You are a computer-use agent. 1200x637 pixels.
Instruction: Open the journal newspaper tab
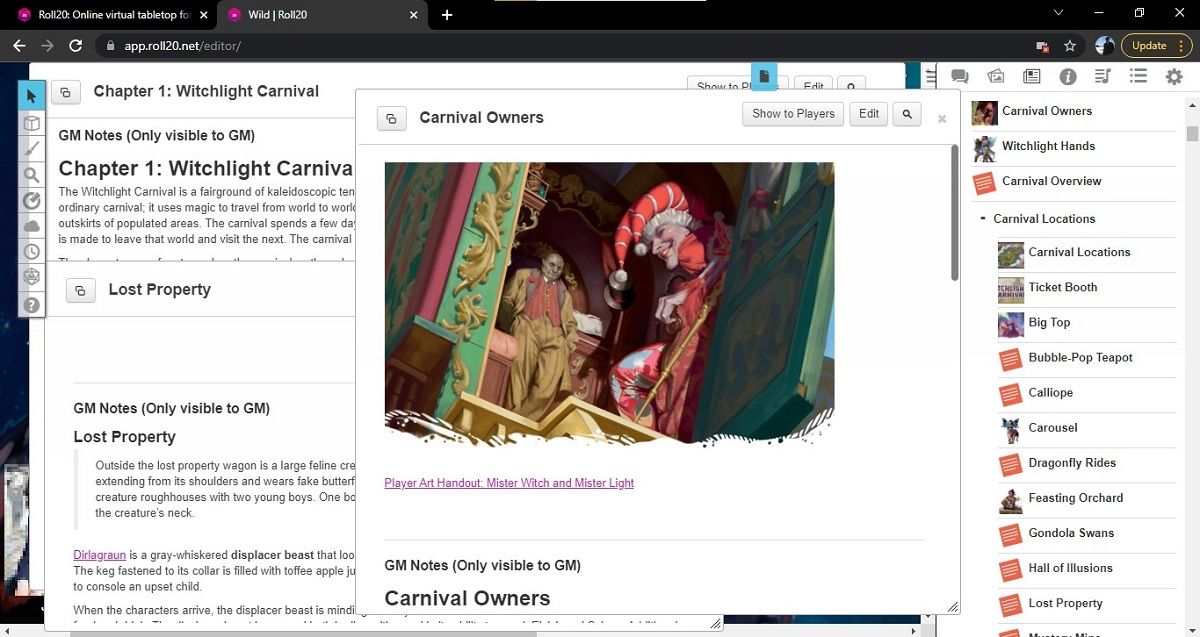click(1031, 75)
